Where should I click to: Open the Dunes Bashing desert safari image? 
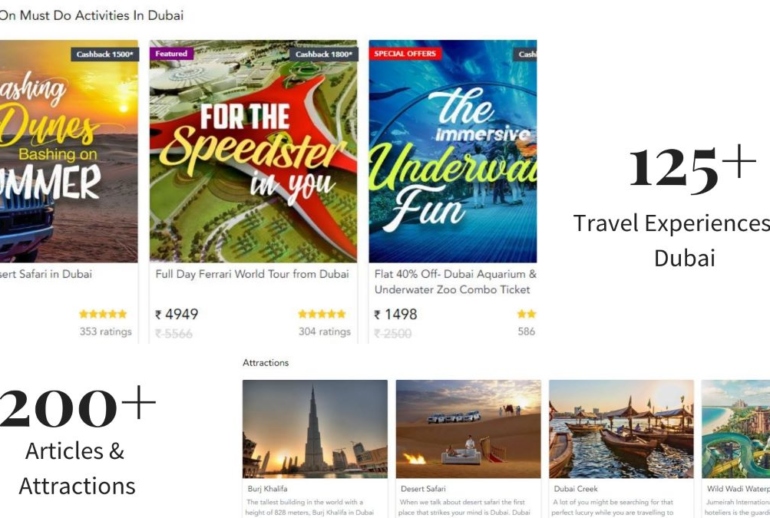pyautogui.click(x=69, y=151)
